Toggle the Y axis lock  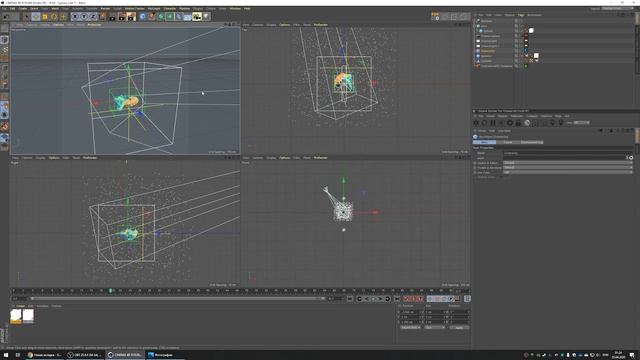pos(84,17)
